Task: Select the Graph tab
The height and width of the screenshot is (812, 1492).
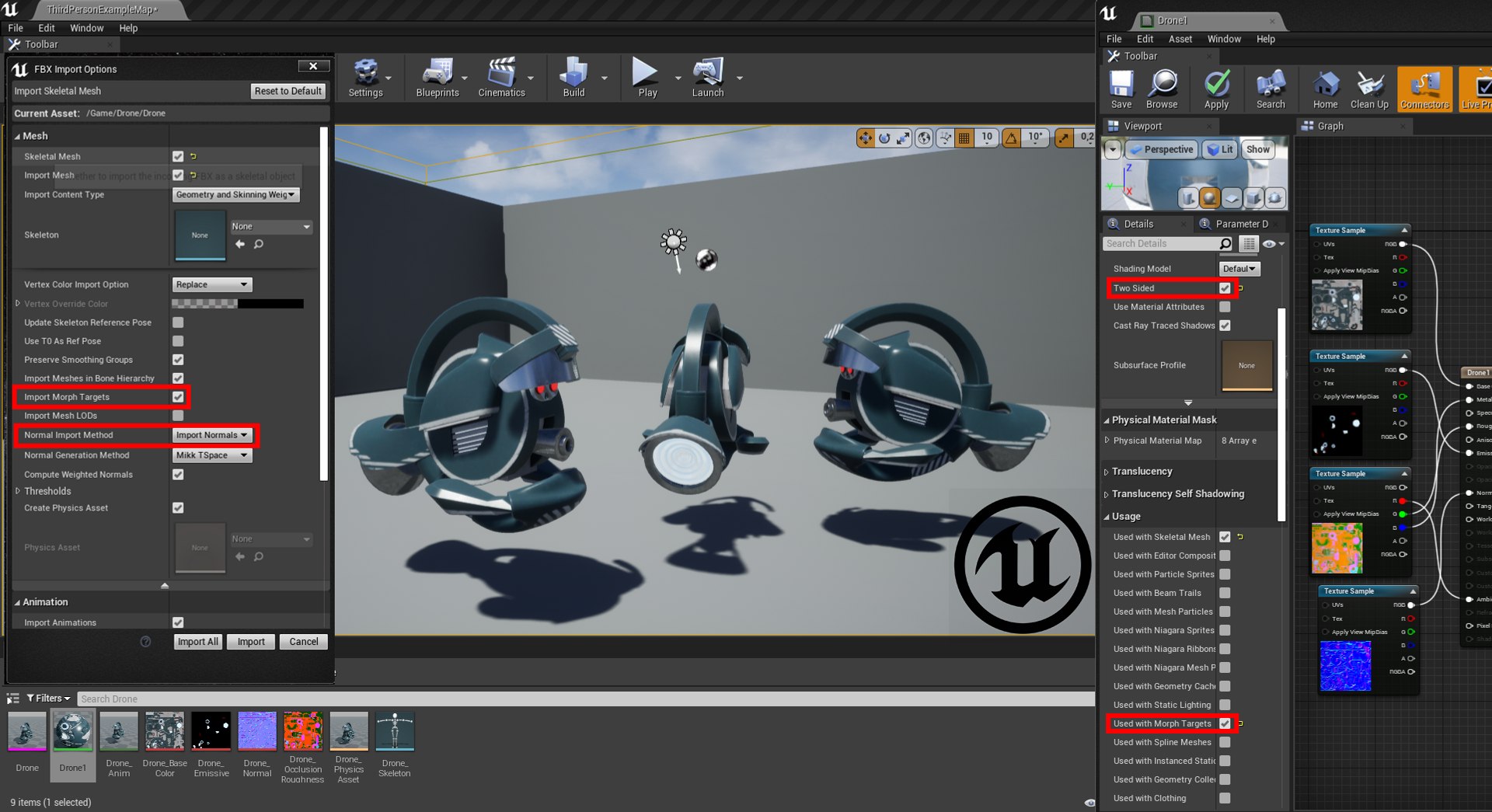Action: pos(1330,126)
